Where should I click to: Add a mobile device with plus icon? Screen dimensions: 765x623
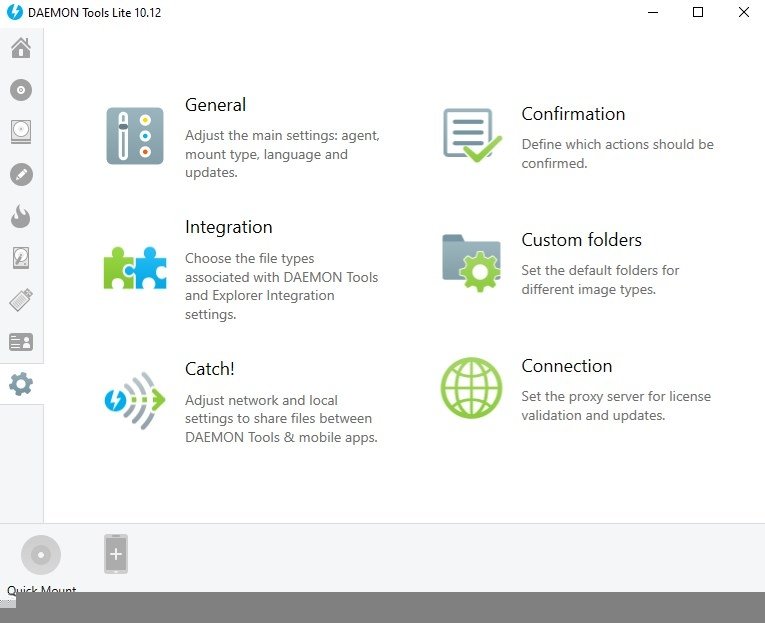[116, 554]
